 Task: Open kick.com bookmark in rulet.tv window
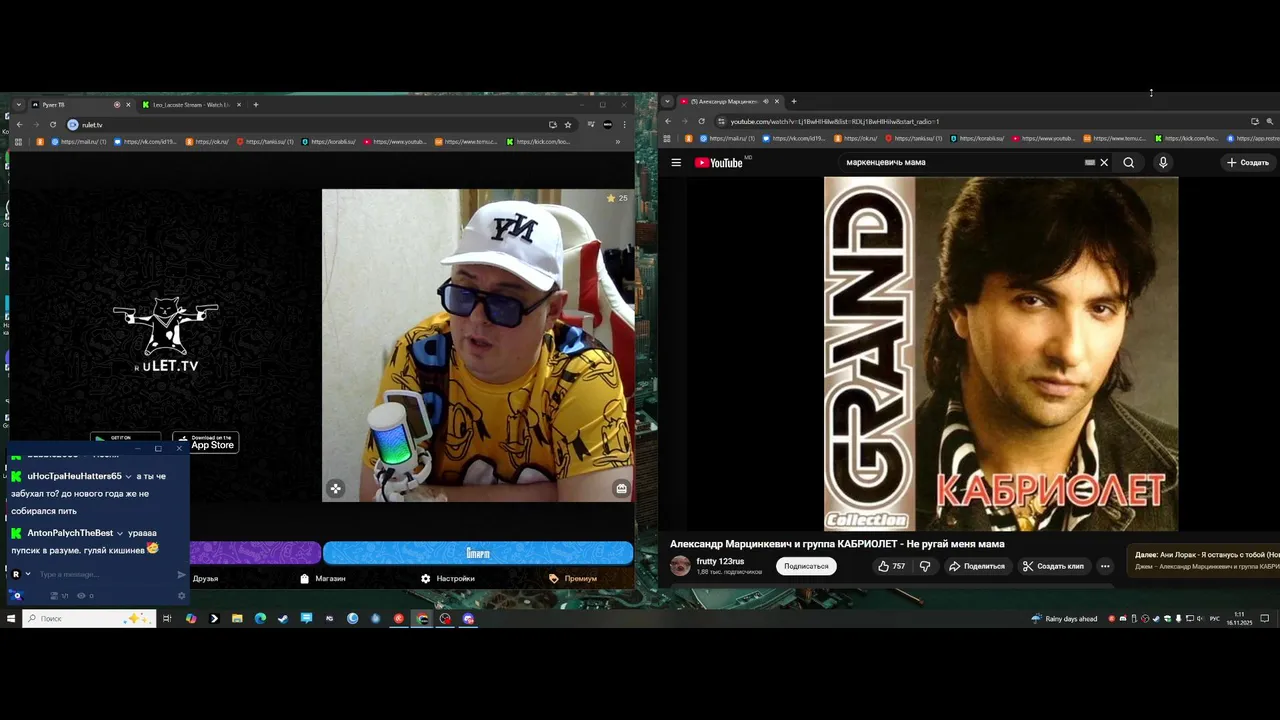tap(537, 142)
